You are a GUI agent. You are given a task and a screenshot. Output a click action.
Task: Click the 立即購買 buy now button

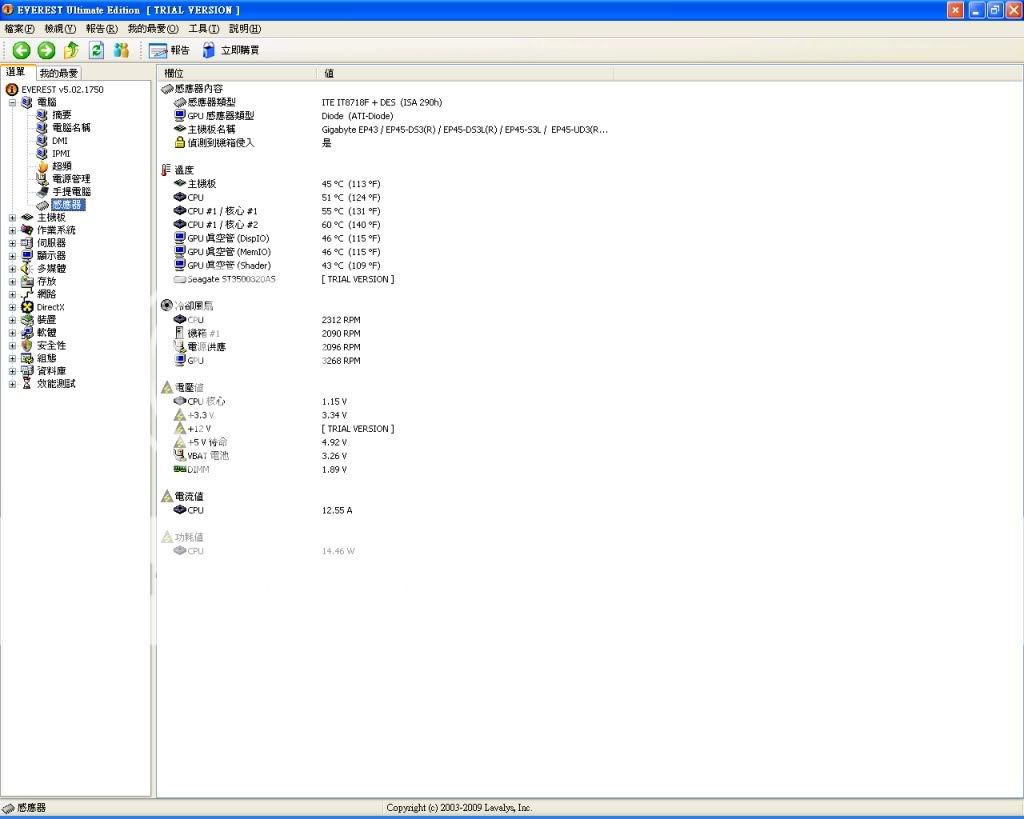pyautogui.click(x=231, y=50)
